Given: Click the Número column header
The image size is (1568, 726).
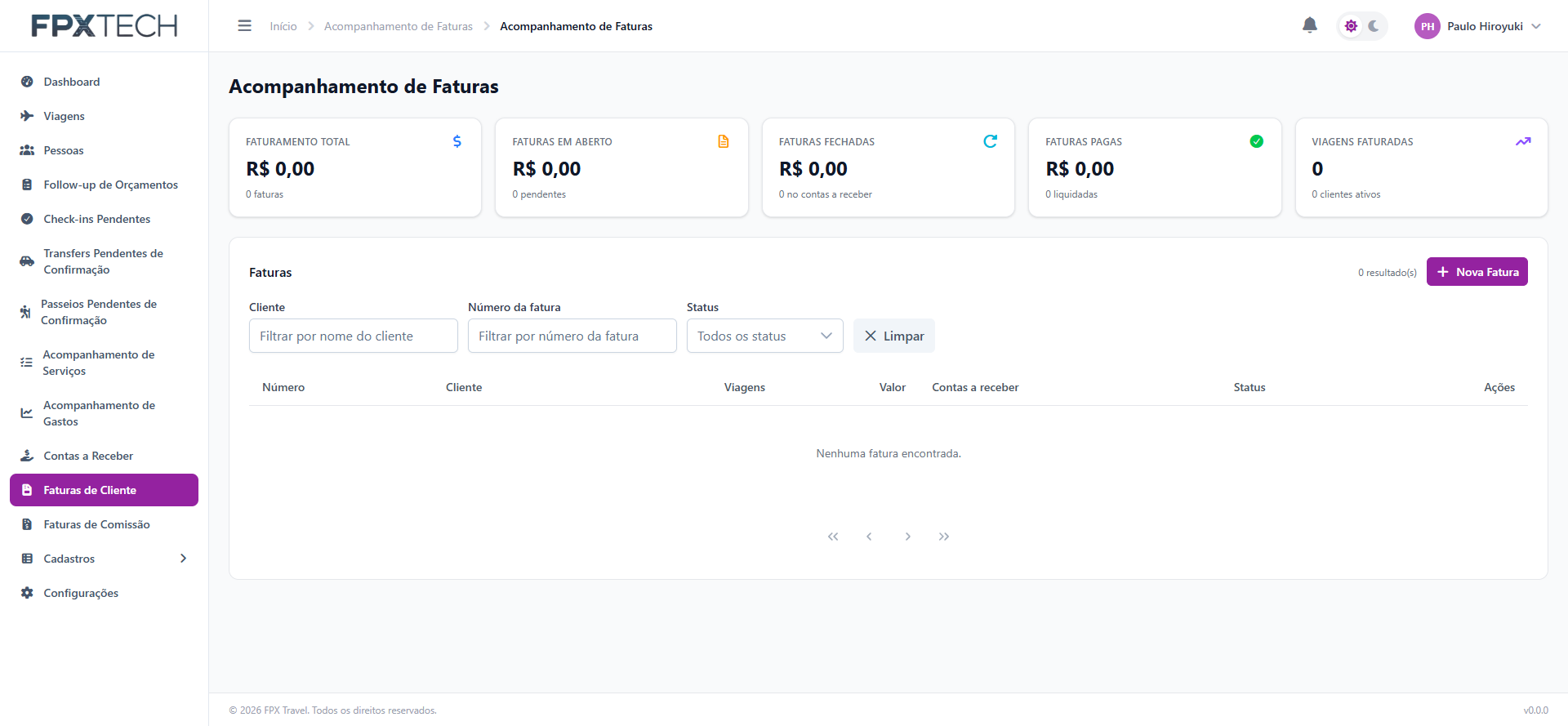Looking at the screenshot, I should click(283, 387).
